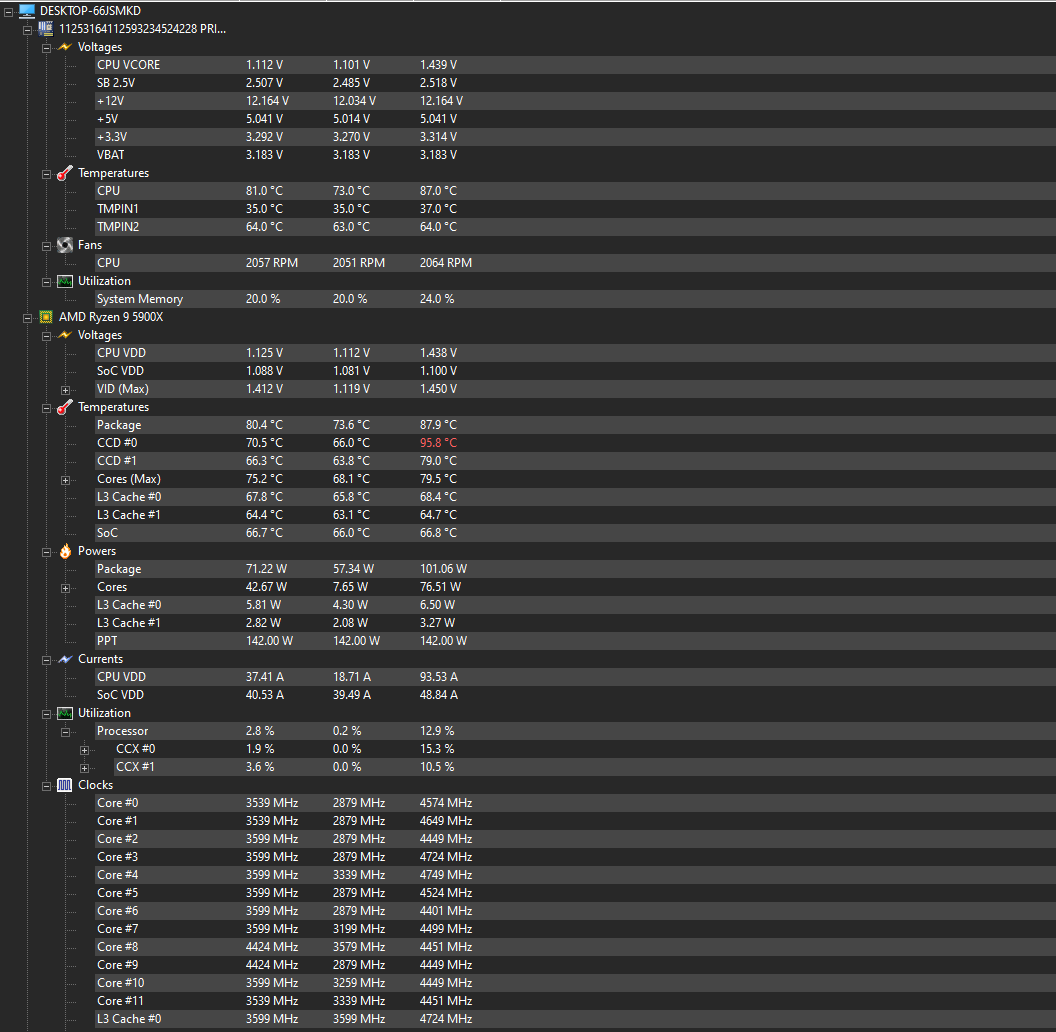
Task: Expand the CCX #0 row
Action: (x=84, y=750)
